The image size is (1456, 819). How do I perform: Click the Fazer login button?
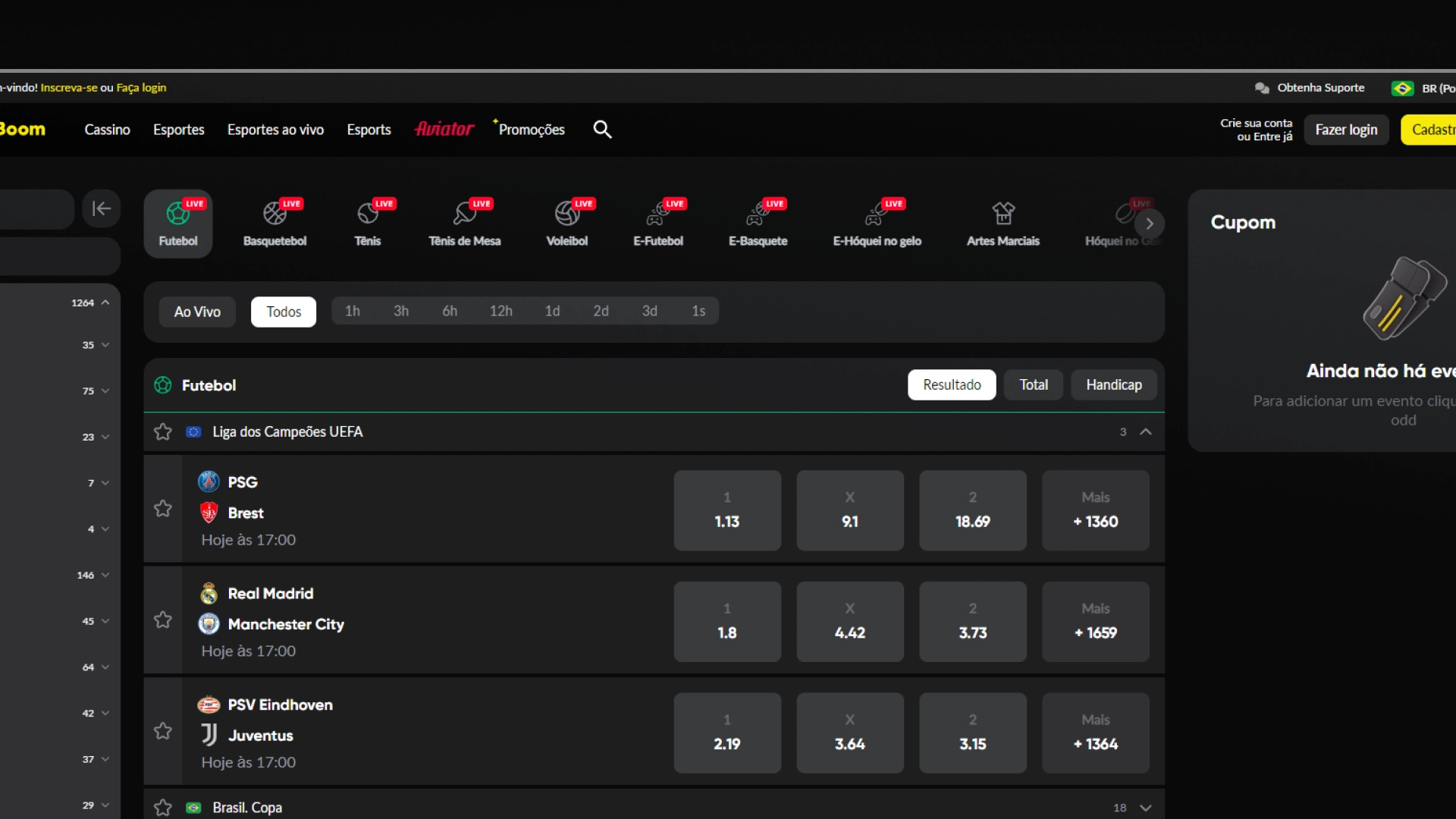[x=1347, y=130]
